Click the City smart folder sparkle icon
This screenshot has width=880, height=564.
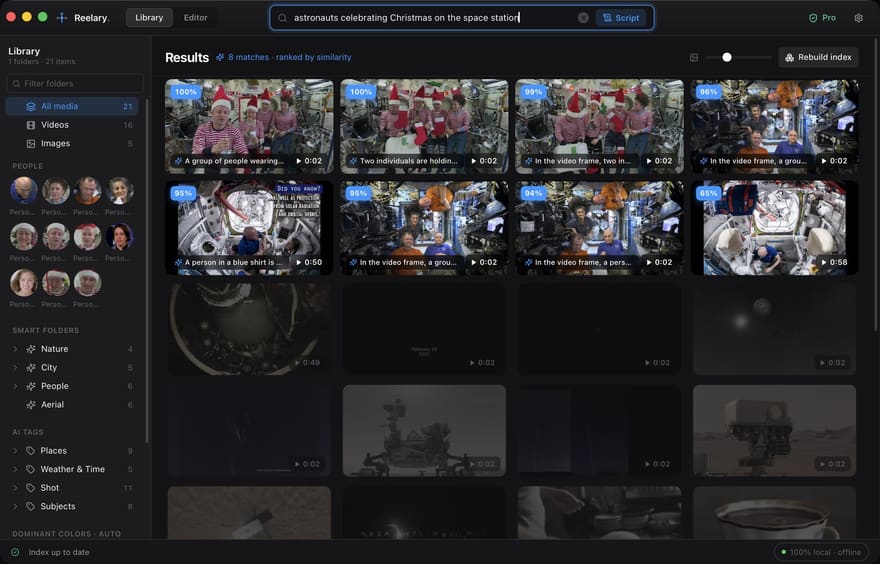tap(31, 368)
